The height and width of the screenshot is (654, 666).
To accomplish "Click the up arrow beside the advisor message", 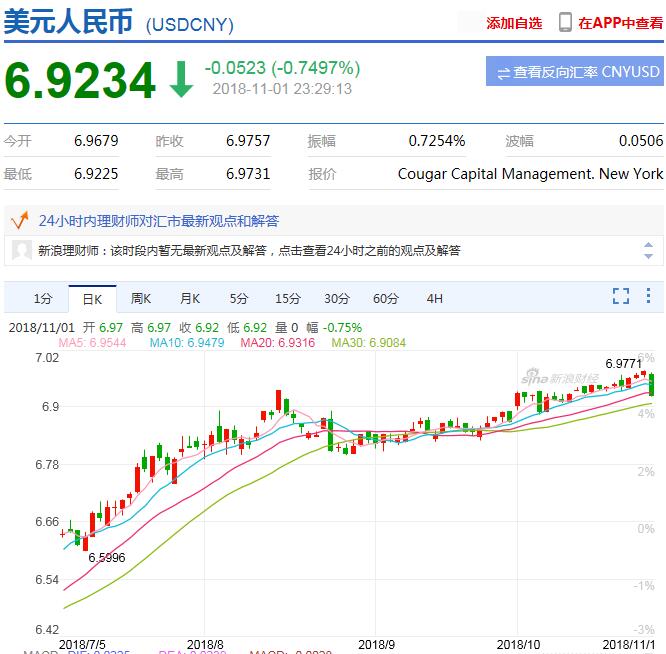I will click(650, 244).
